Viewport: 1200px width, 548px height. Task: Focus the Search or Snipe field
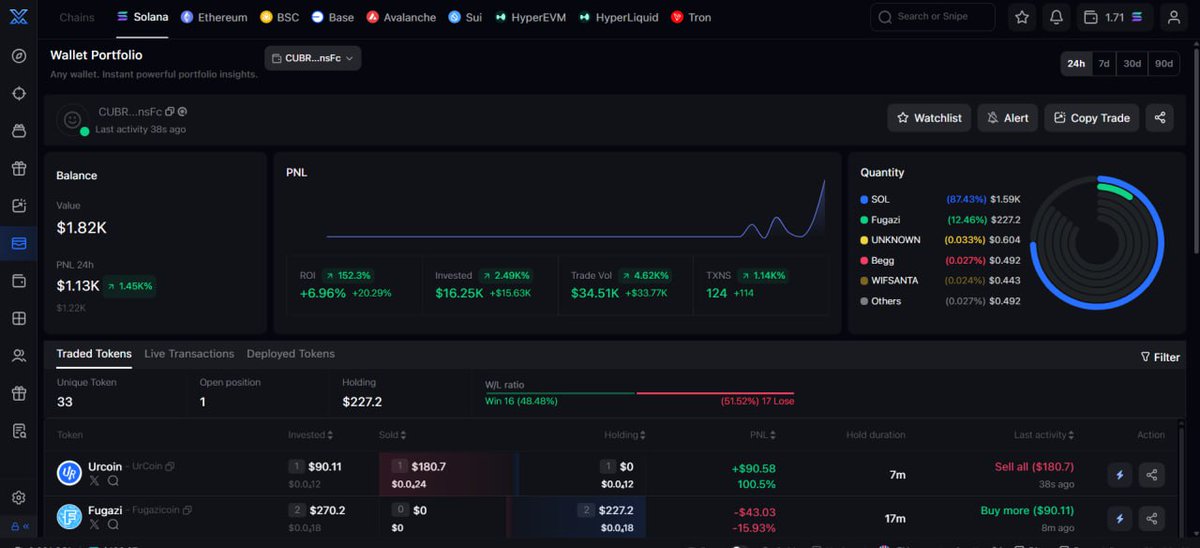(933, 17)
